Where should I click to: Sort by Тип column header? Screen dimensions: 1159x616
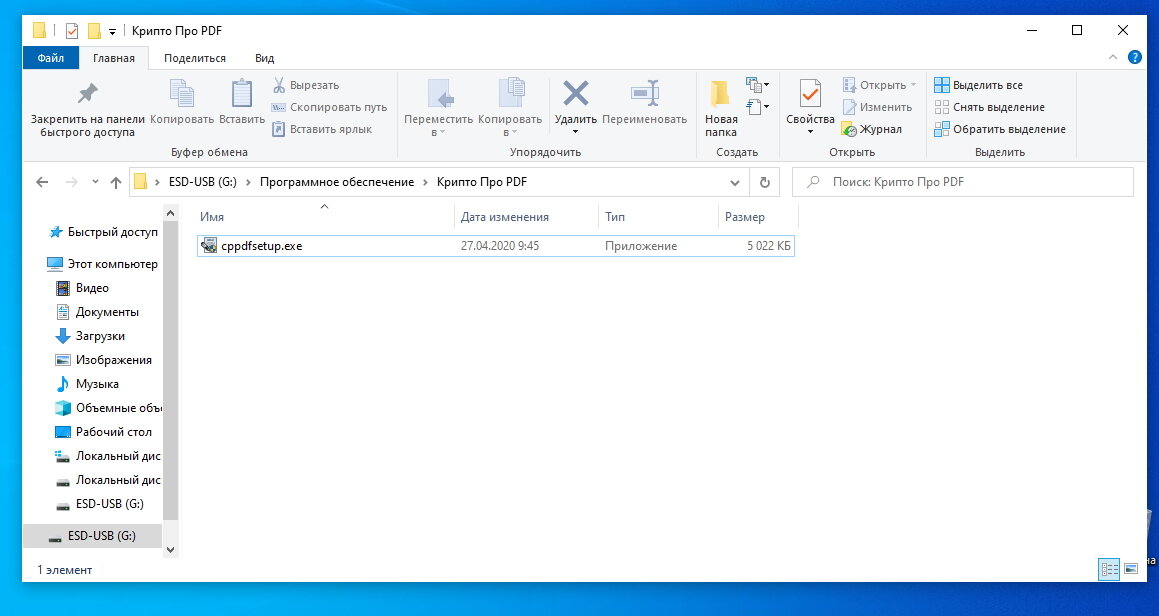tap(659, 217)
